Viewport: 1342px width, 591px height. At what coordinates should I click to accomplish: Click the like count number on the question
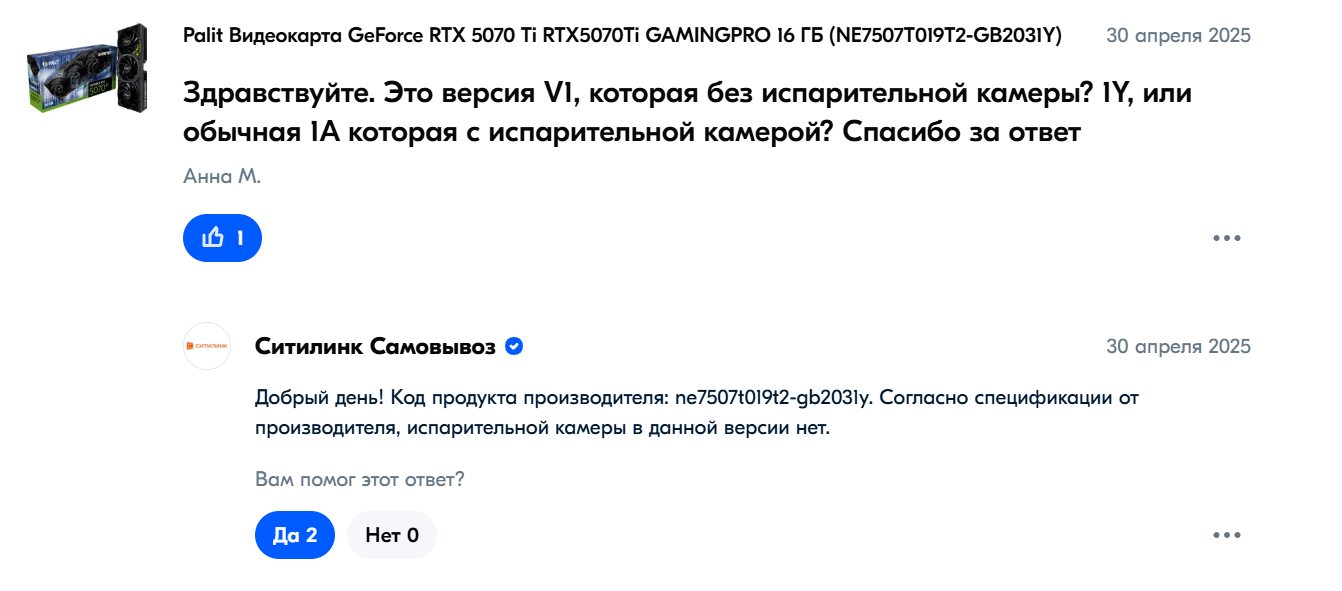(240, 238)
